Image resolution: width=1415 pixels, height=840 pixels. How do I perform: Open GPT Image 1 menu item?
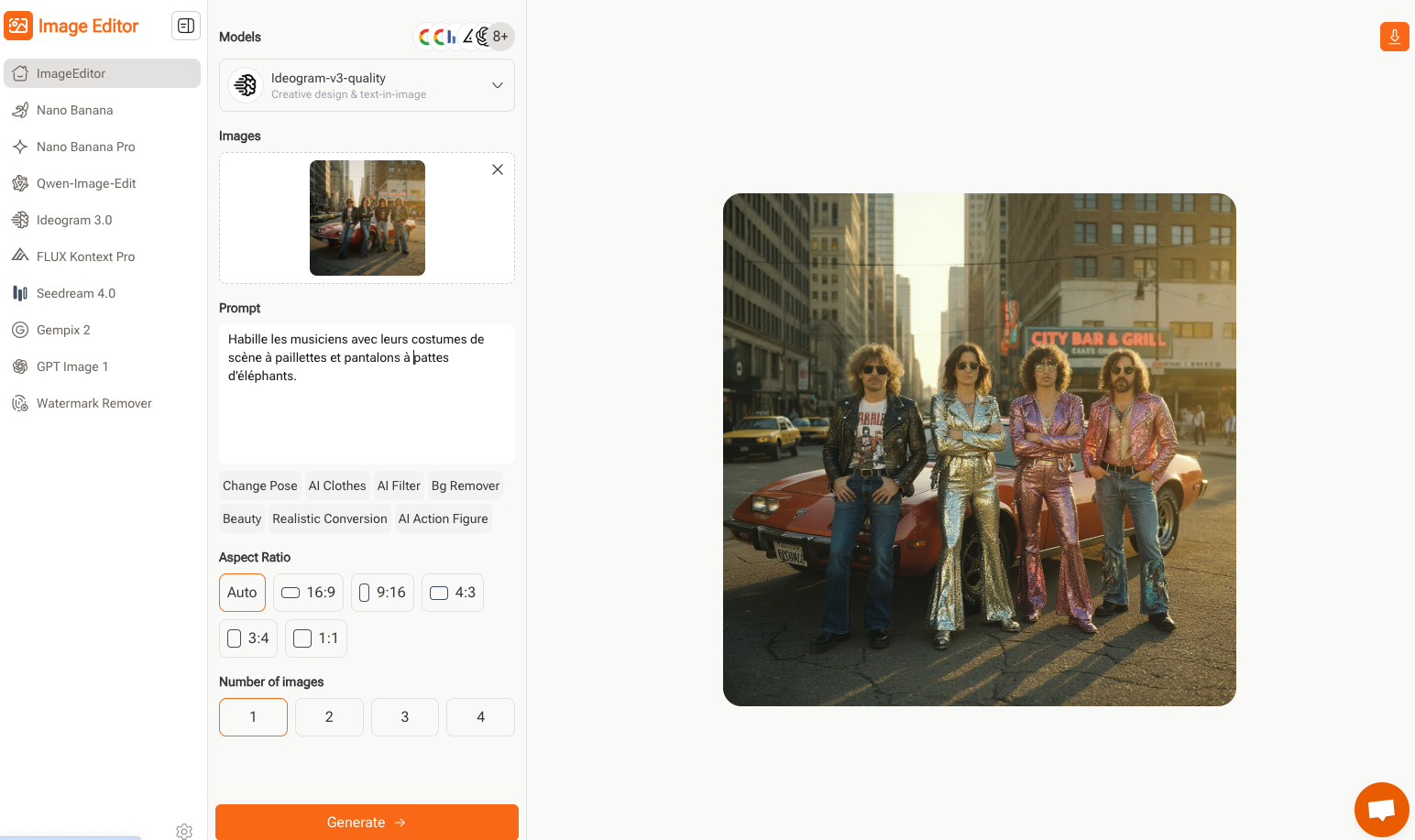pos(72,366)
